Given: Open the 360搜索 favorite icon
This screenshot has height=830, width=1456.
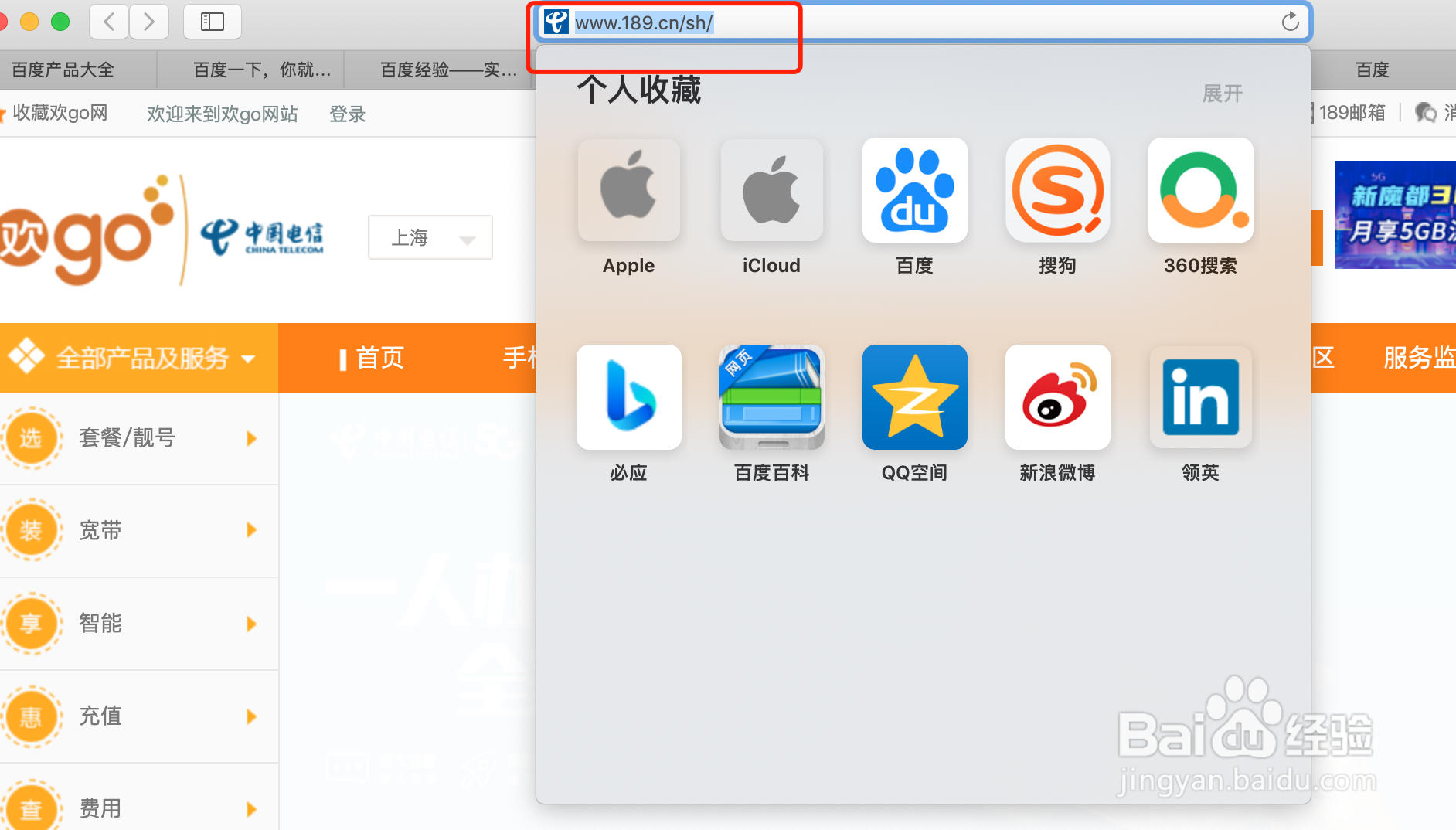Looking at the screenshot, I should (x=1200, y=190).
